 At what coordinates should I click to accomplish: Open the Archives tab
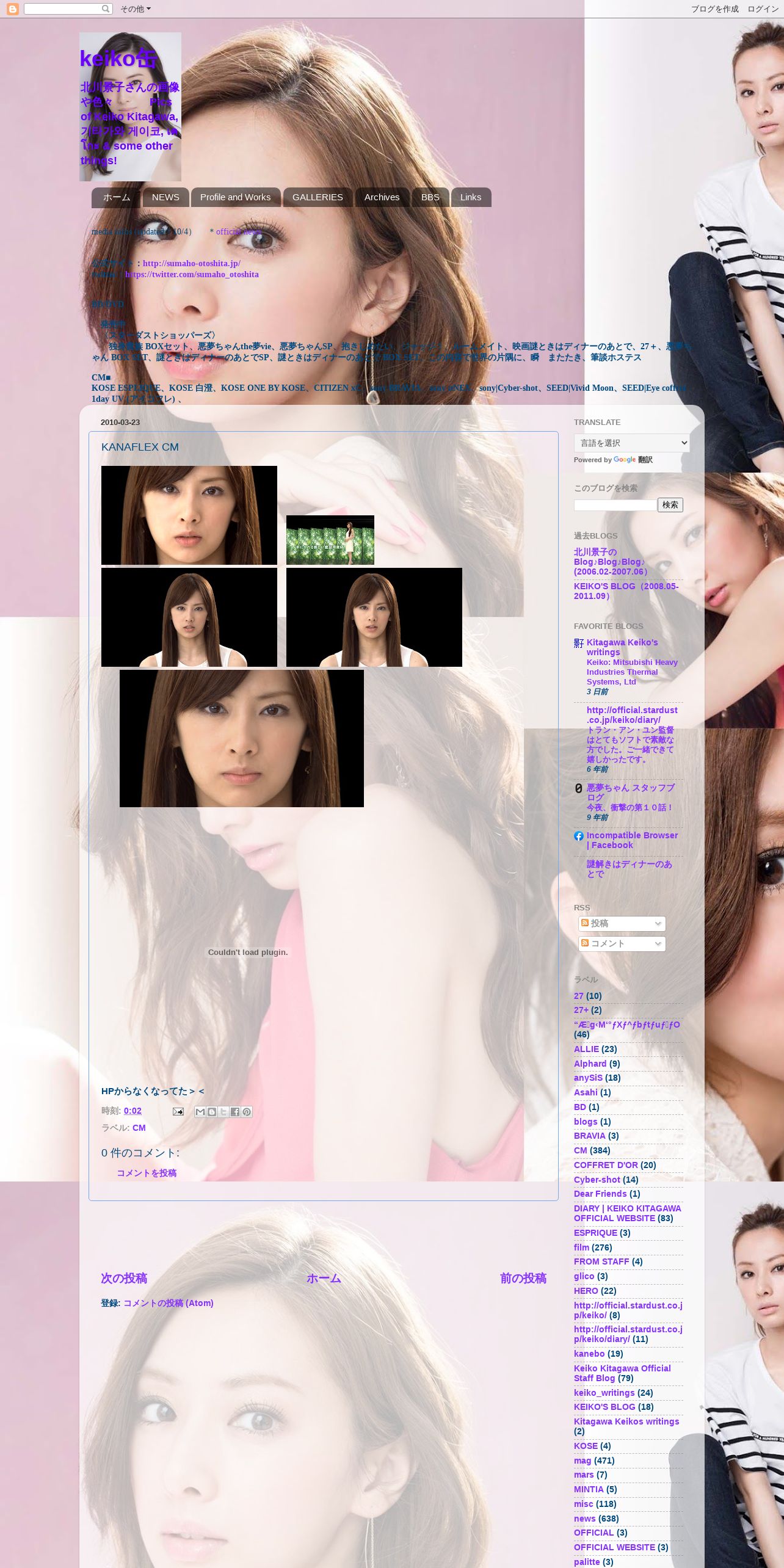[x=382, y=197]
